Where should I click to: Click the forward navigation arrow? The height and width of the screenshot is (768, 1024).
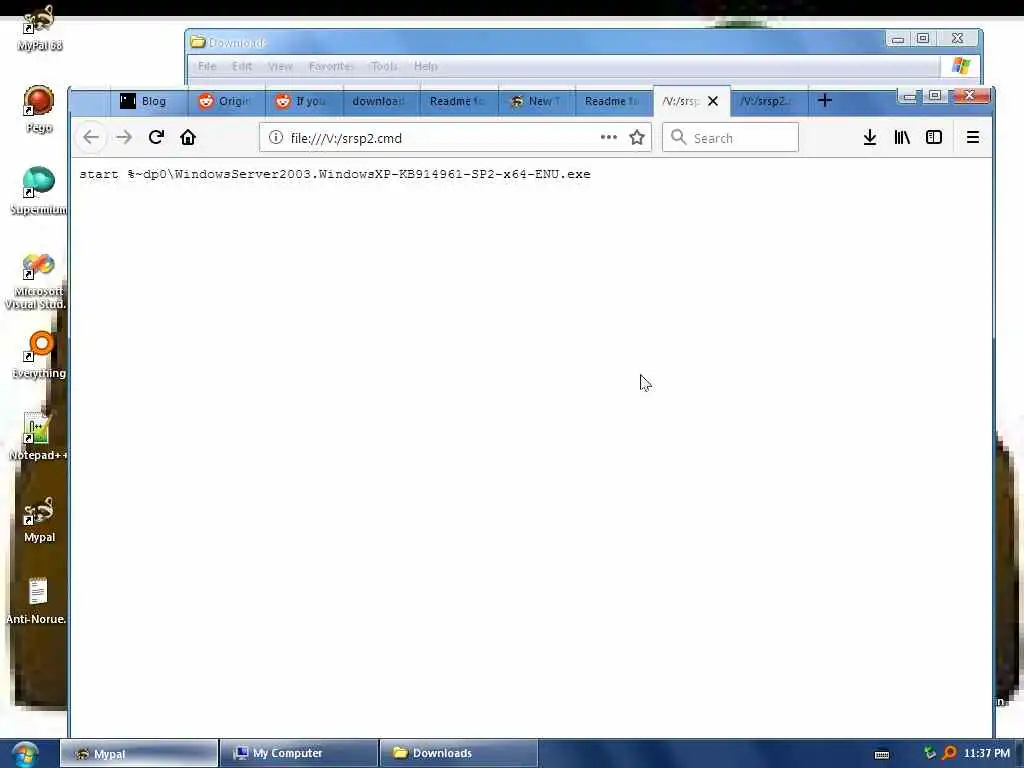(x=123, y=137)
